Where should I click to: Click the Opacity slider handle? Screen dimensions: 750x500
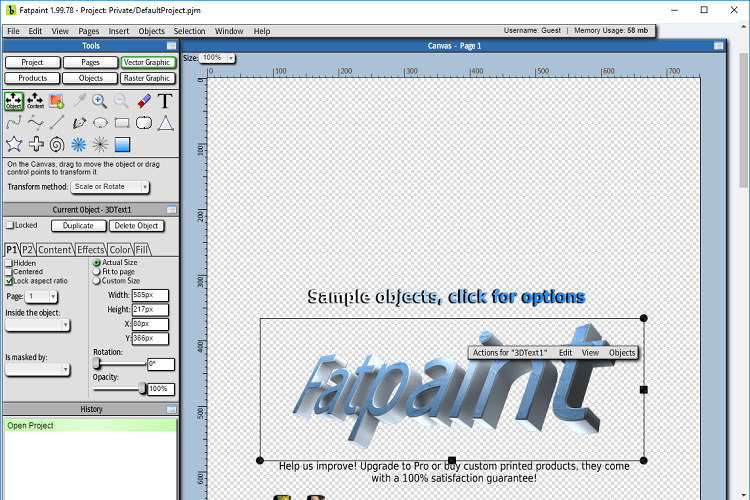[x=142, y=389]
